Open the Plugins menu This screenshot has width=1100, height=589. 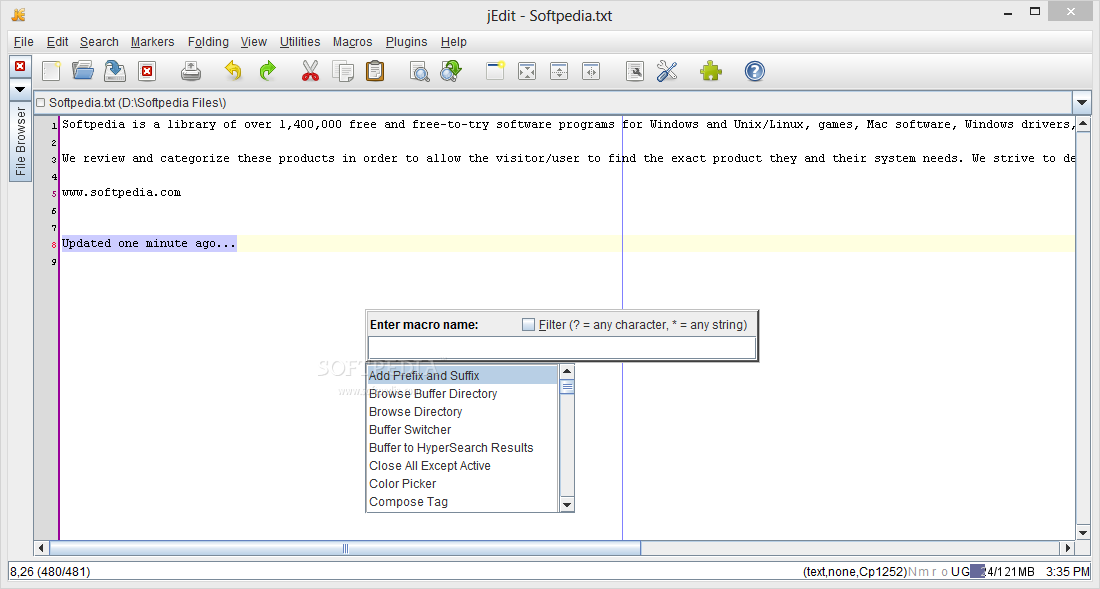click(x=406, y=42)
